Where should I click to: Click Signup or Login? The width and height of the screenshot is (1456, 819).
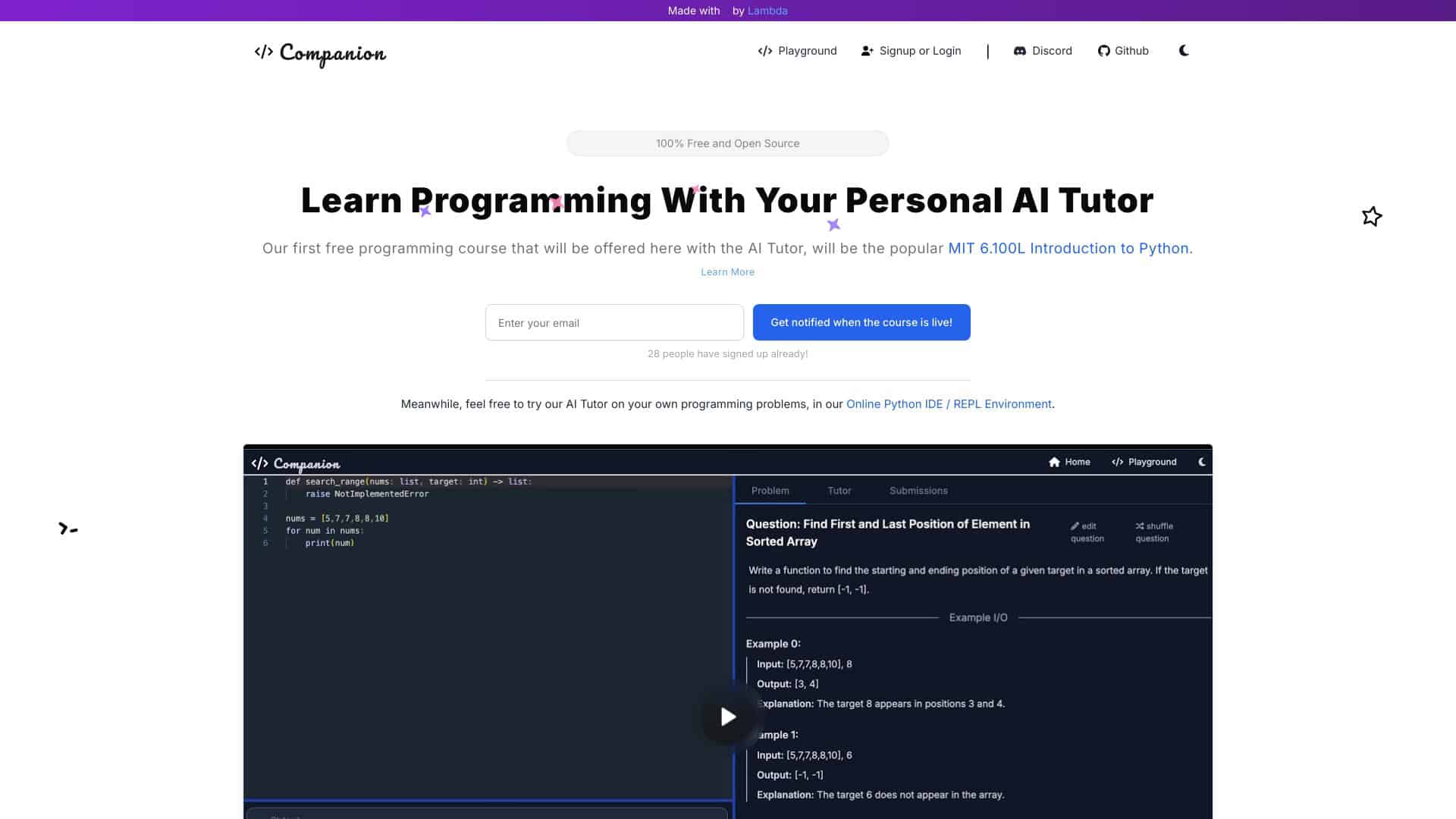(x=911, y=51)
